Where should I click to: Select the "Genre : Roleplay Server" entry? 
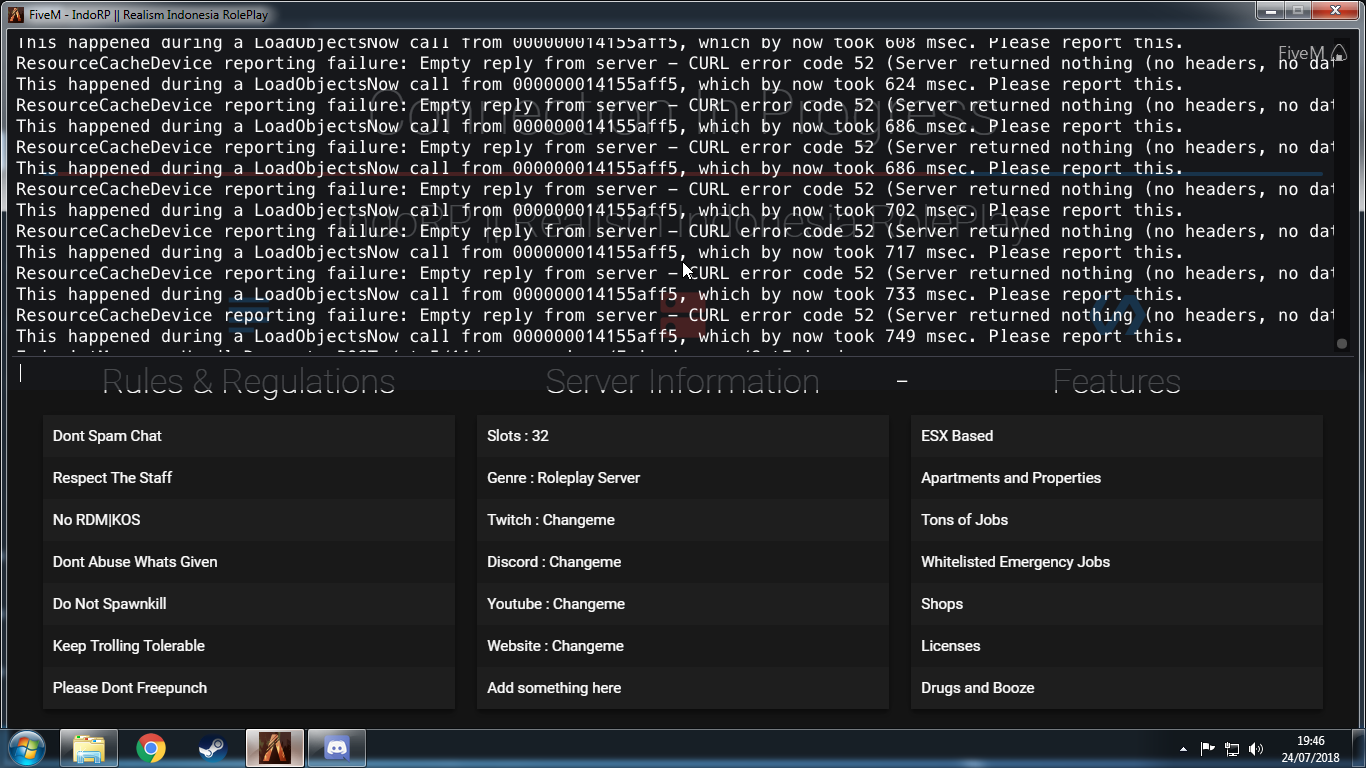click(x=683, y=478)
